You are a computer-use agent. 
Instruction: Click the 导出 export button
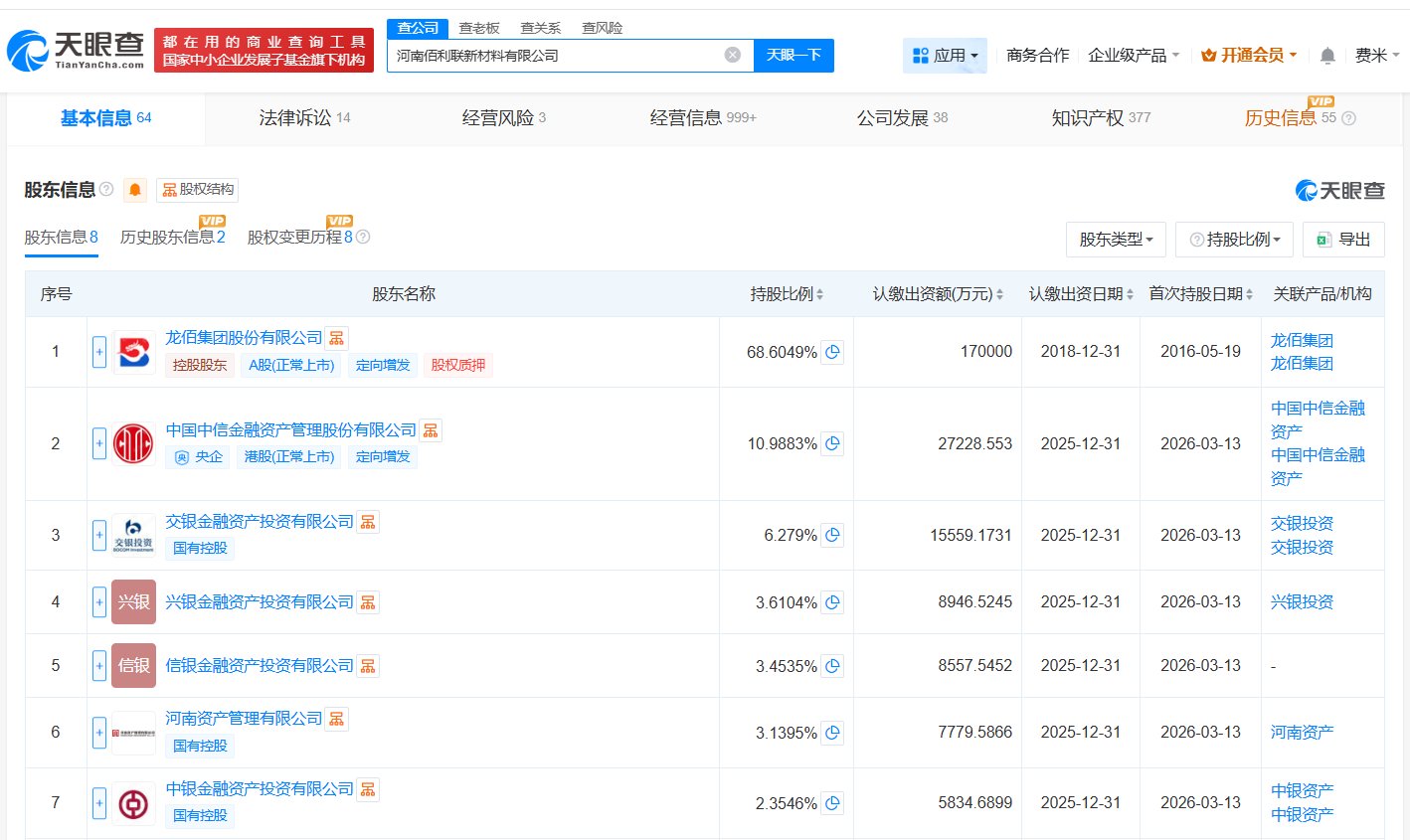point(1343,240)
